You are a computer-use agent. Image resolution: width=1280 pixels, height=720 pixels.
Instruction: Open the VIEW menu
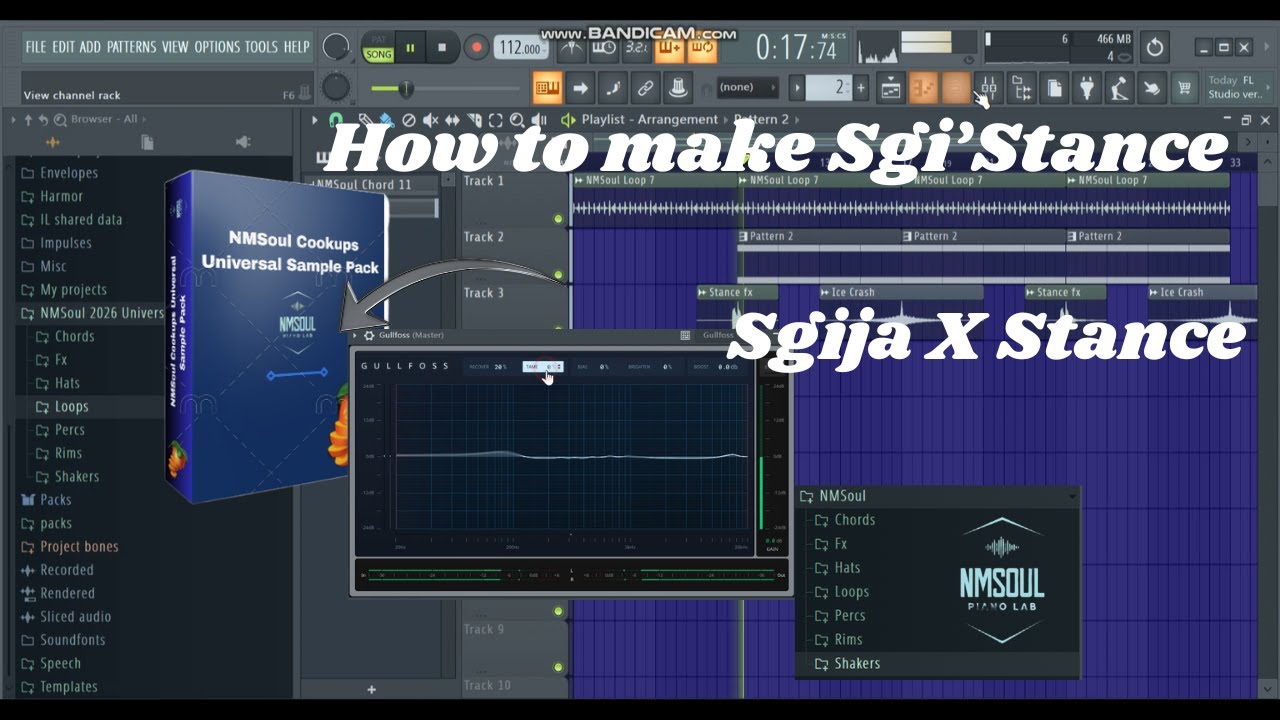pyautogui.click(x=175, y=47)
